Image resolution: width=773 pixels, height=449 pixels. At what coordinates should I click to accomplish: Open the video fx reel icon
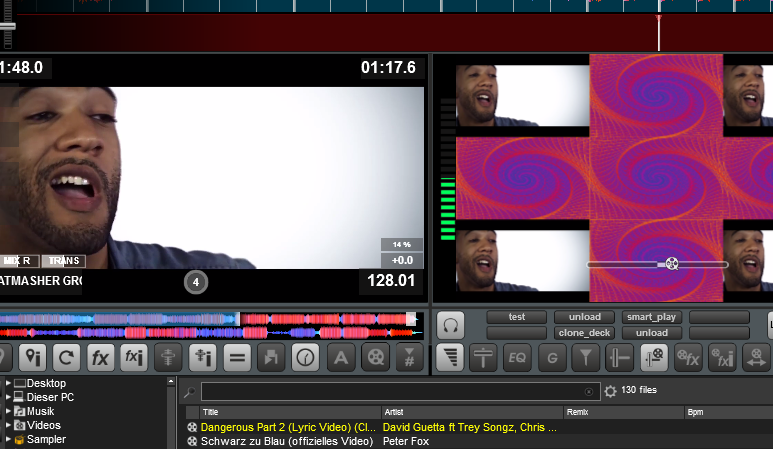[x=688, y=357]
